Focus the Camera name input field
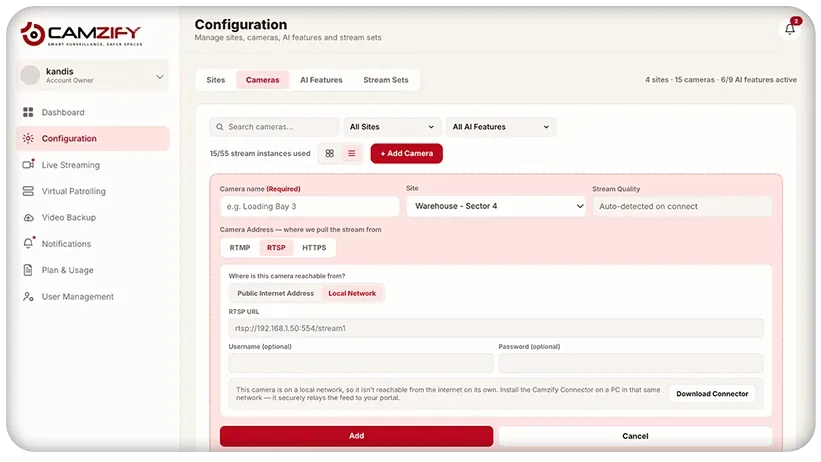 pyautogui.click(x=309, y=206)
